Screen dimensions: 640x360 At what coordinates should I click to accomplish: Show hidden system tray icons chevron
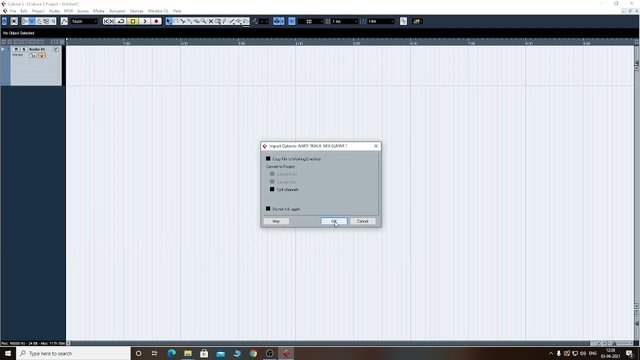coord(551,353)
